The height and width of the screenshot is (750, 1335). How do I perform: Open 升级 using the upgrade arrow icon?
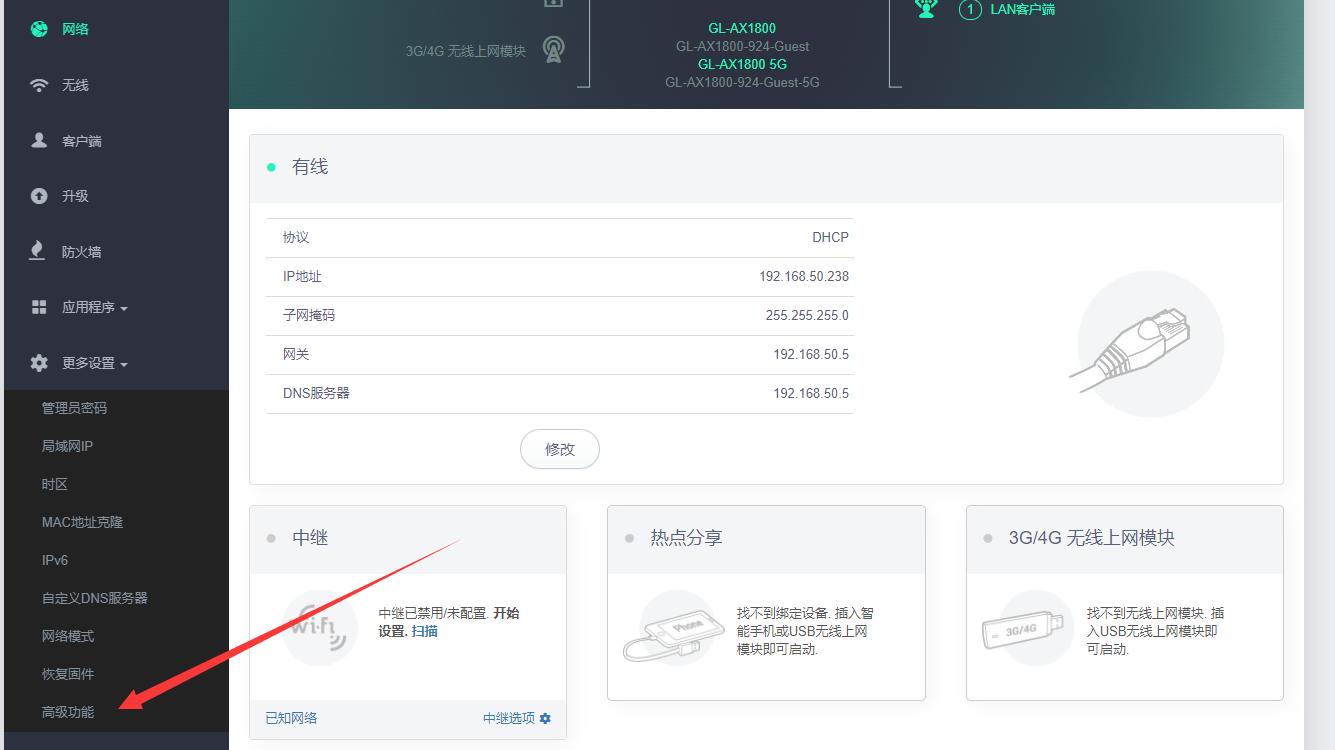coord(38,195)
